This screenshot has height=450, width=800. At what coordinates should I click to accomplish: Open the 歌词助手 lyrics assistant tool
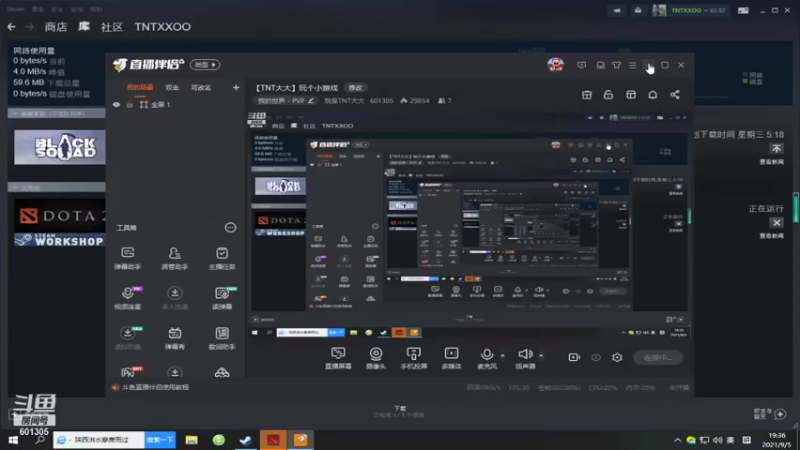(222, 338)
